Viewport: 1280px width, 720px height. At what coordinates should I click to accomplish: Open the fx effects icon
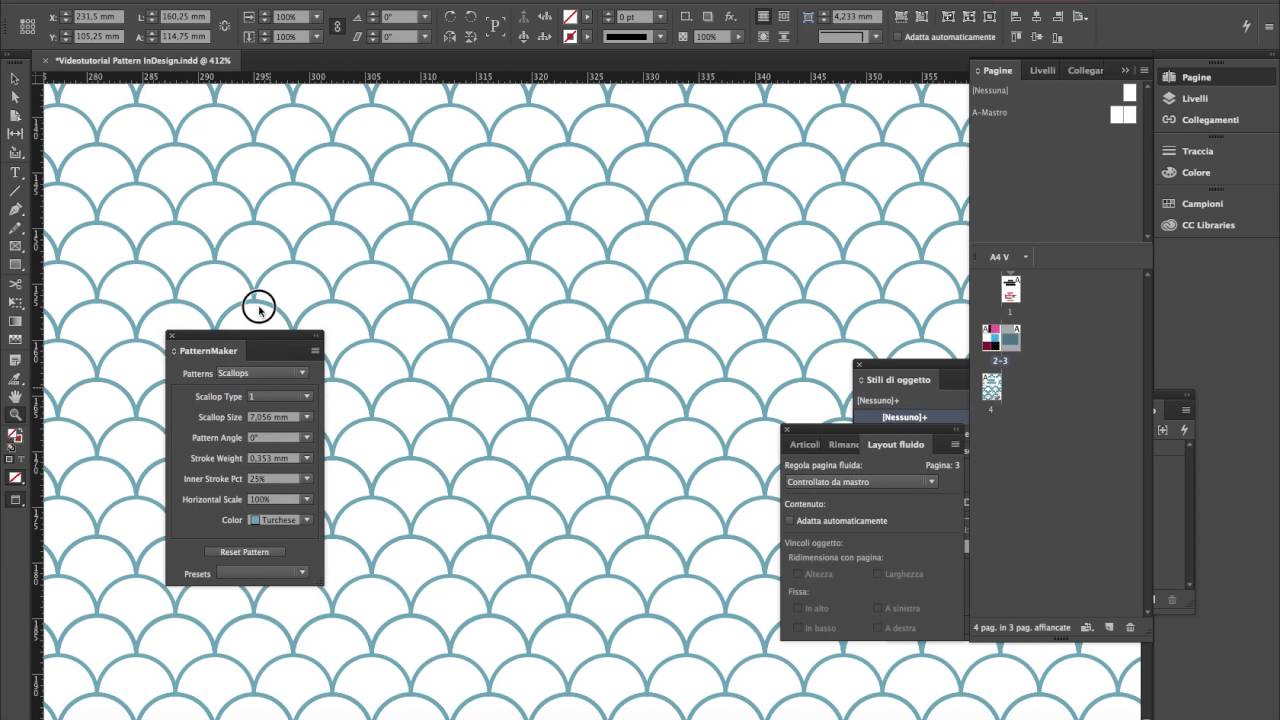tap(730, 17)
